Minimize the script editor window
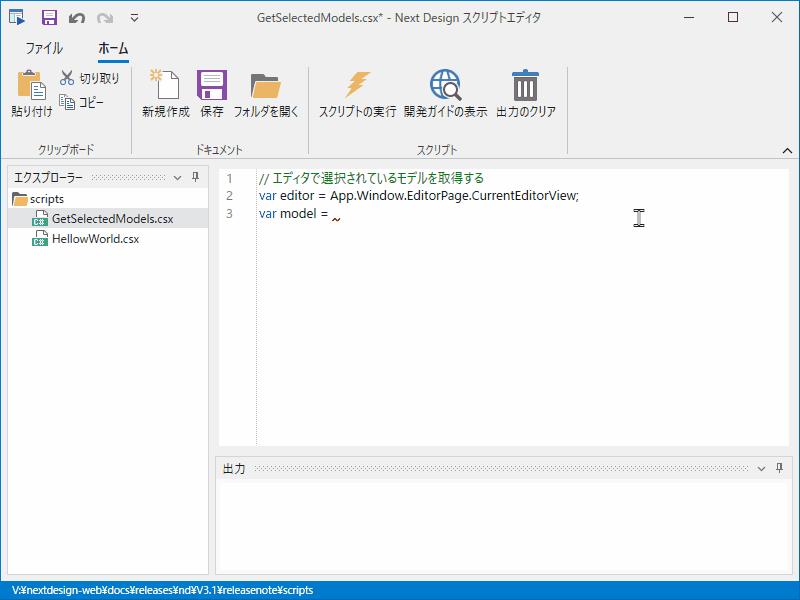This screenshot has height=600, width=800. 689,17
